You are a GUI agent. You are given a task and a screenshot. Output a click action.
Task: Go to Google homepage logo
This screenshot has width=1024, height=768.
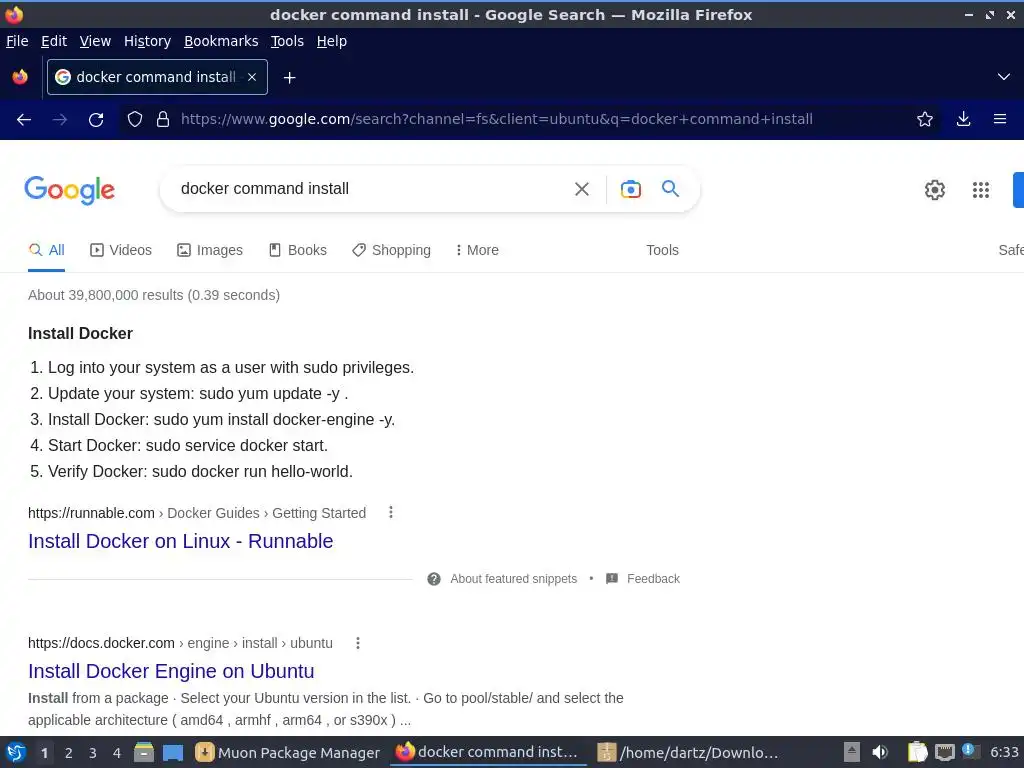coord(70,190)
